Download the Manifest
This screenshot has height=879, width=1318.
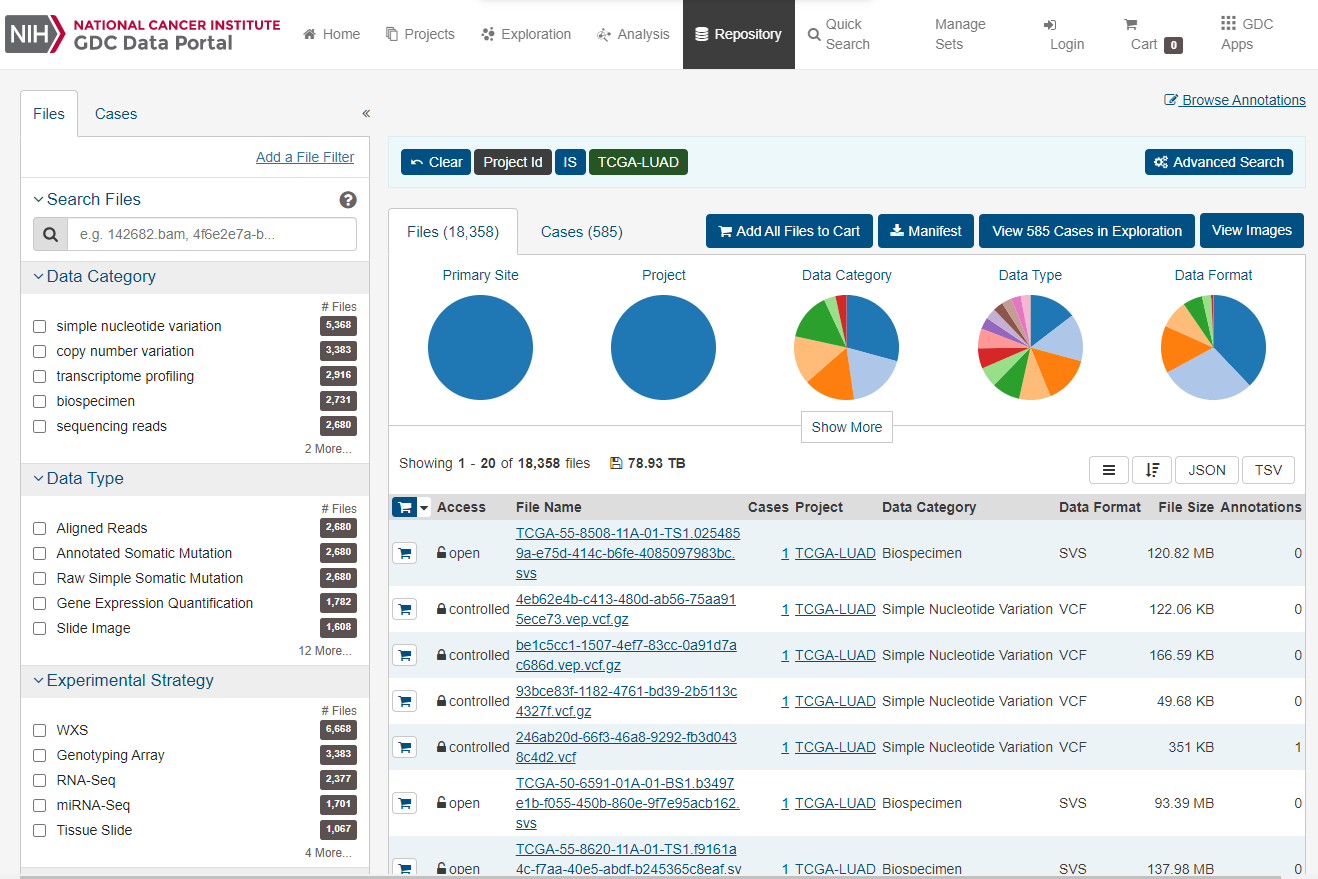(926, 231)
